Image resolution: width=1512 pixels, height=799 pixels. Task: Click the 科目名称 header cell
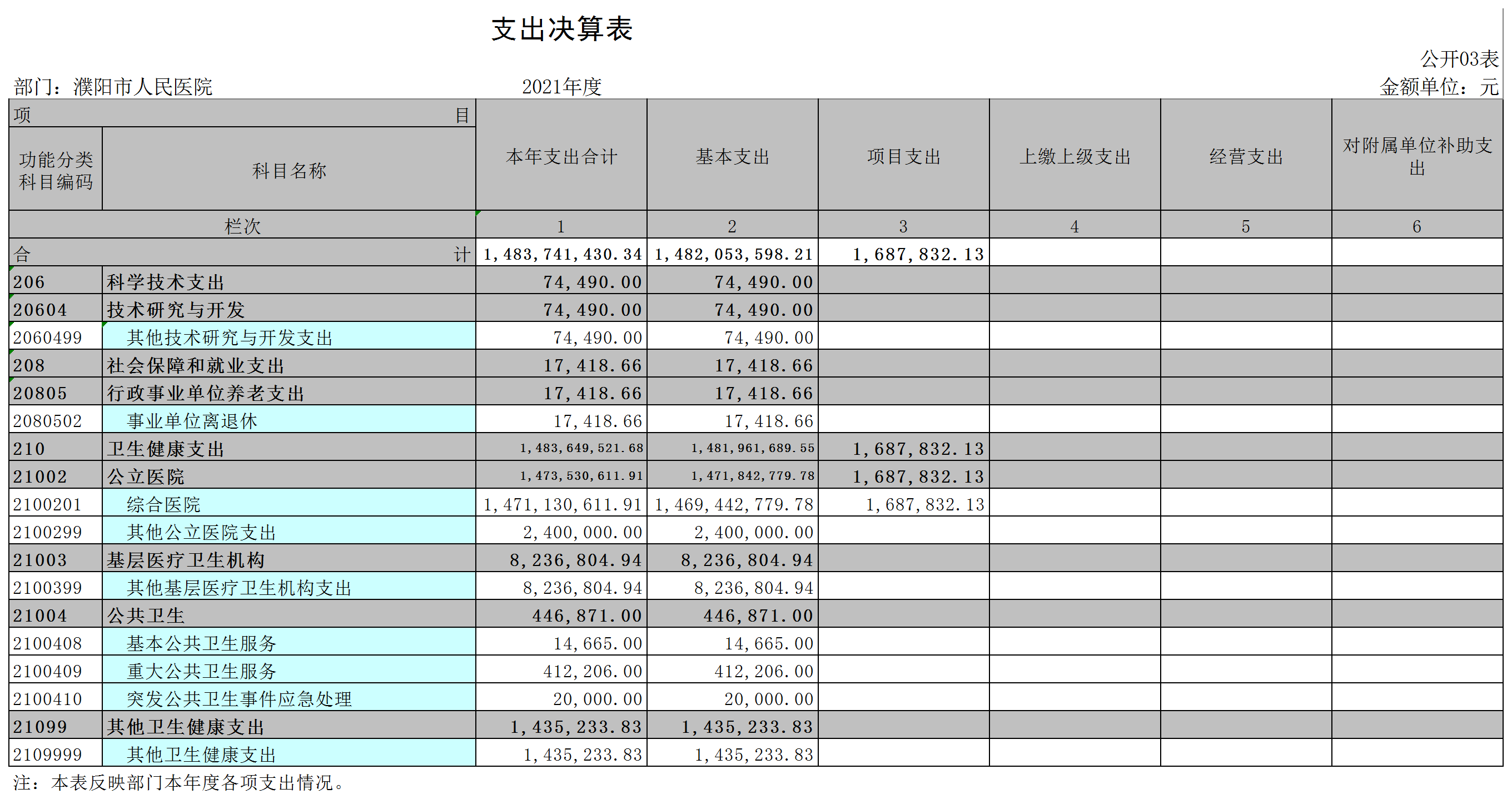(289, 170)
